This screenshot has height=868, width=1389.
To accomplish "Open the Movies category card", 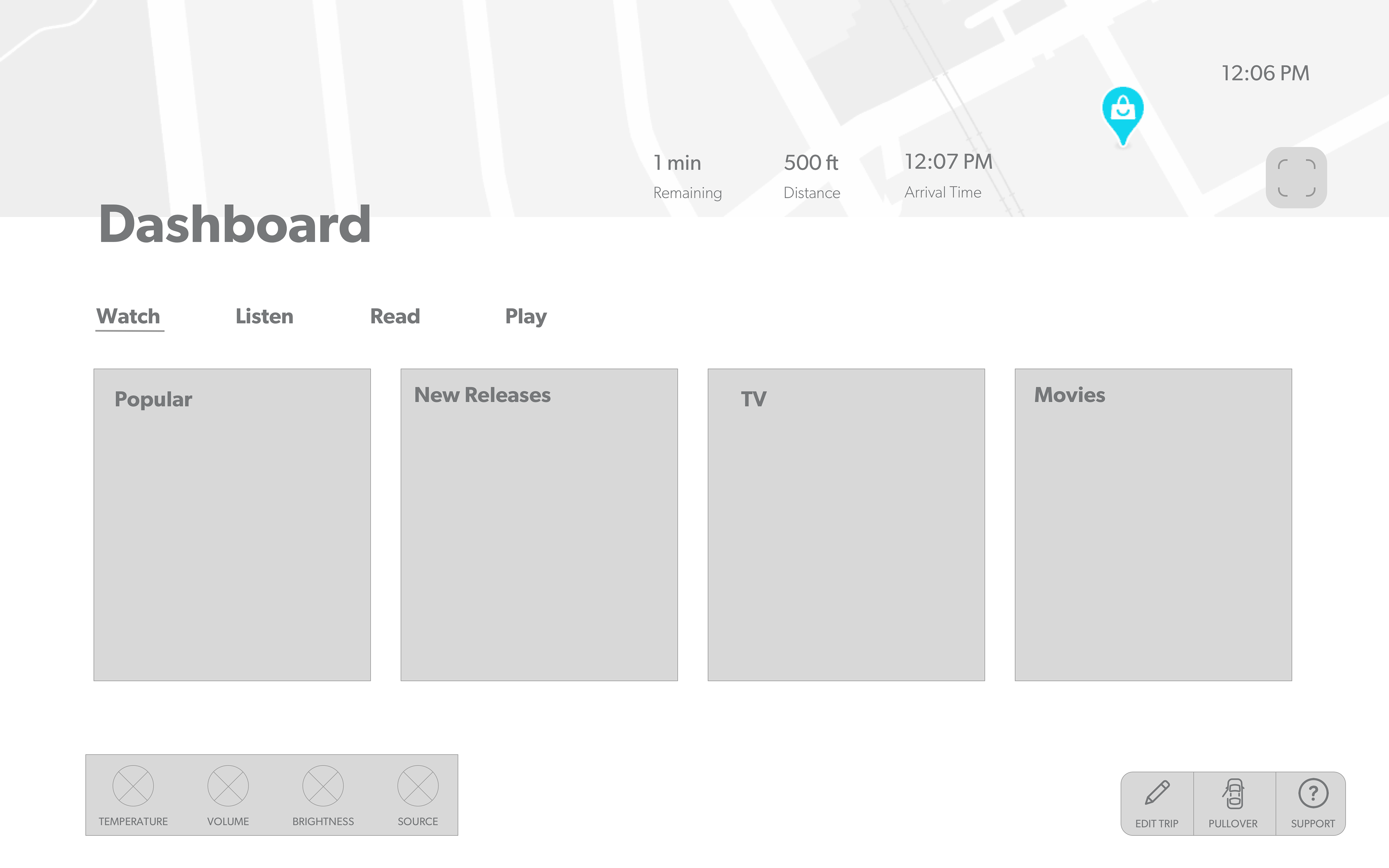I will click(1153, 525).
